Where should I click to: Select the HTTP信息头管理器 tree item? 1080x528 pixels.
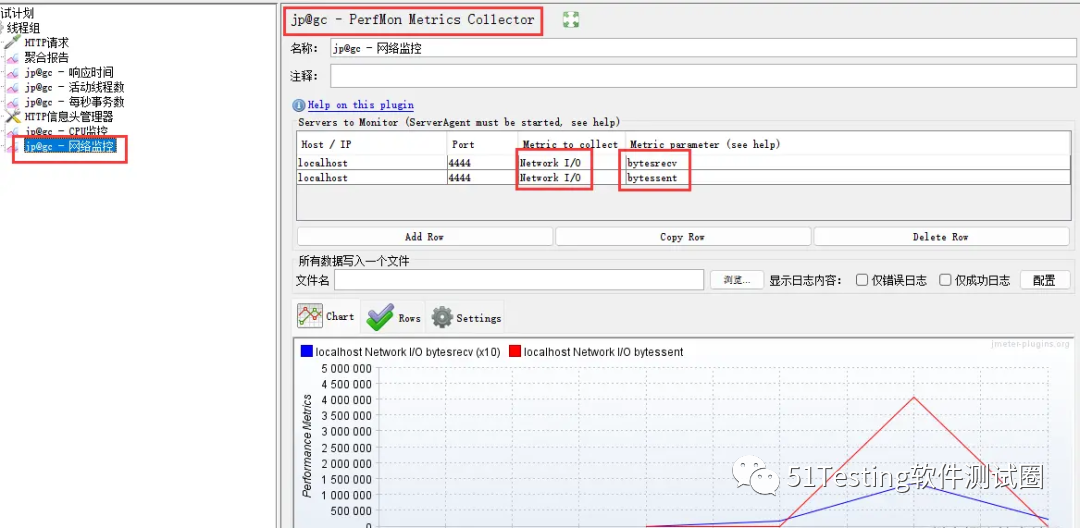tap(69, 116)
